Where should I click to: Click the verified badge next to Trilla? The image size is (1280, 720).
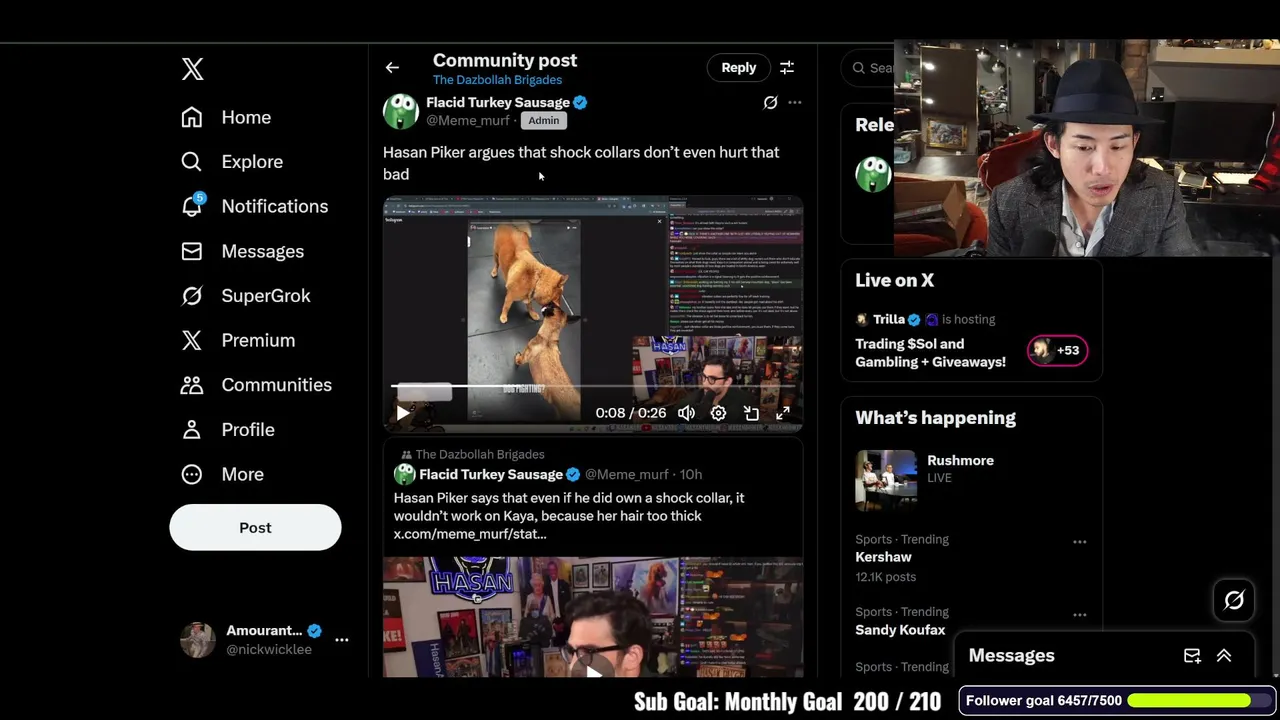(x=914, y=320)
